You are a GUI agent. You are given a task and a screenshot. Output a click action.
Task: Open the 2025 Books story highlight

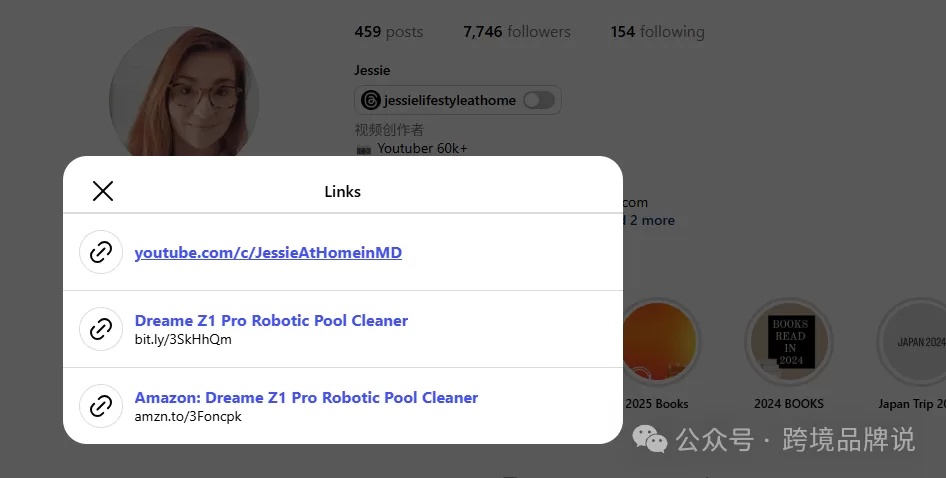coord(656,343)
